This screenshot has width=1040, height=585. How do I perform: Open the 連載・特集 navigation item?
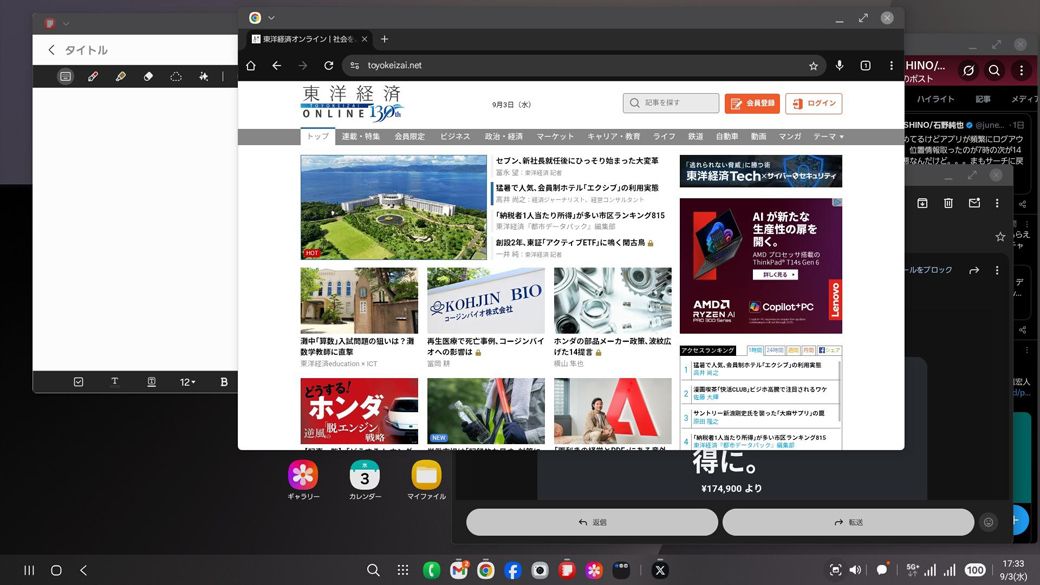(361, 136)
